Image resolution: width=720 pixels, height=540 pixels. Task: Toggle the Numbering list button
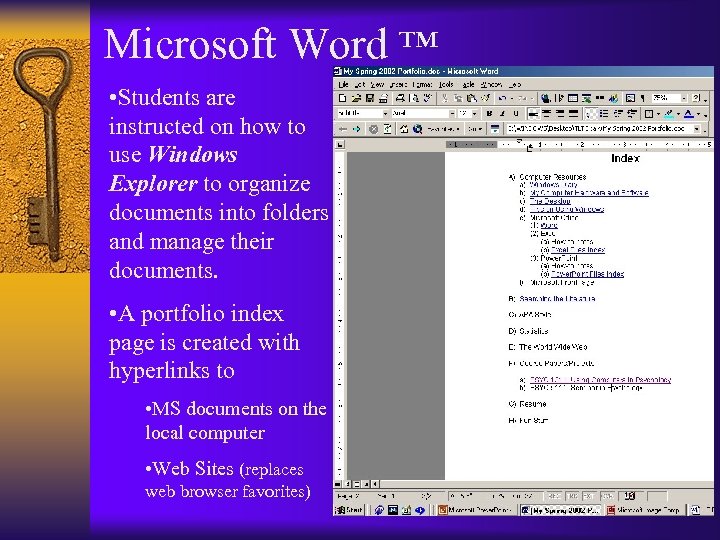591,113
